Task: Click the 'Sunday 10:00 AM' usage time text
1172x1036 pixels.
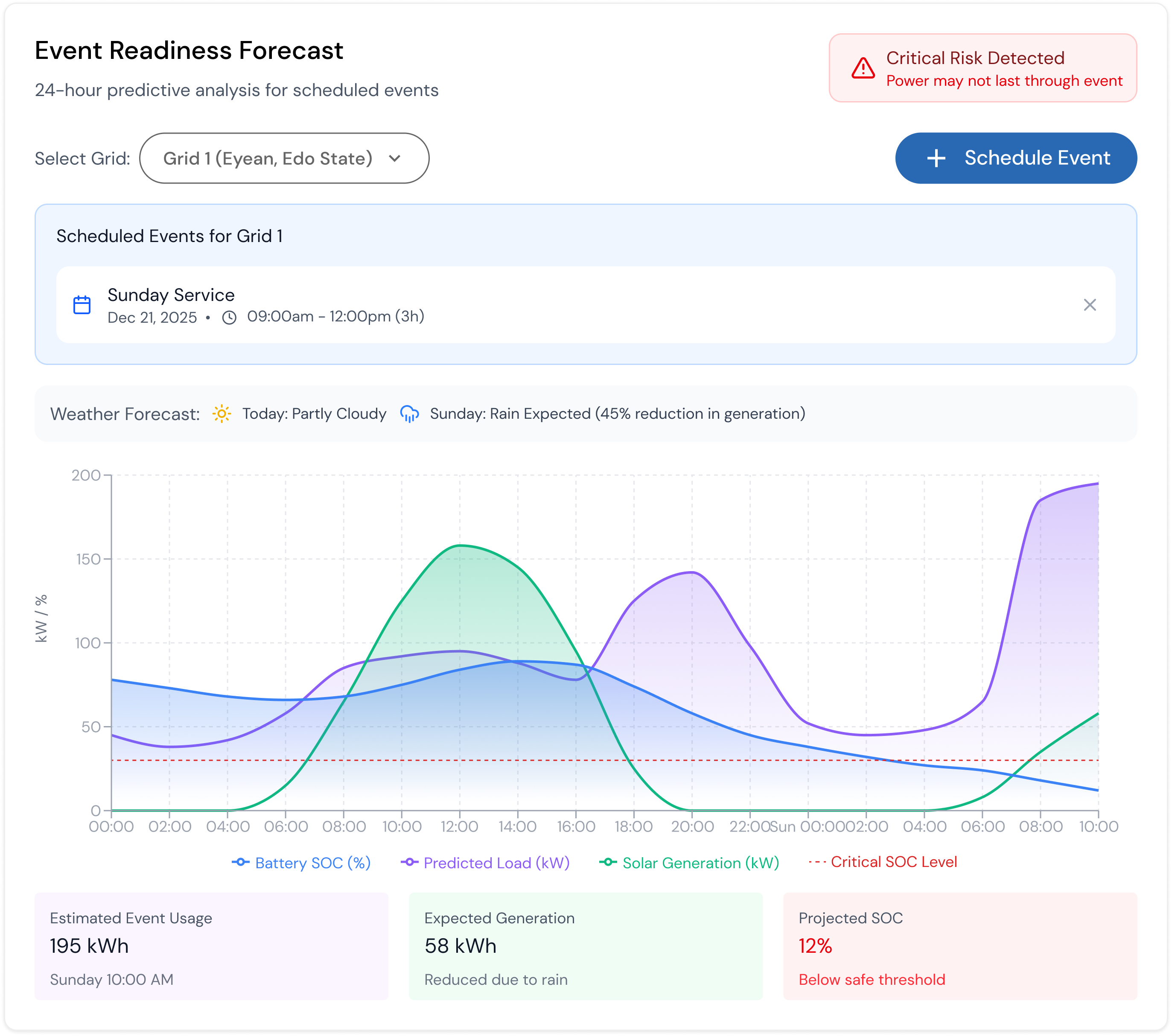Action: 111,980
